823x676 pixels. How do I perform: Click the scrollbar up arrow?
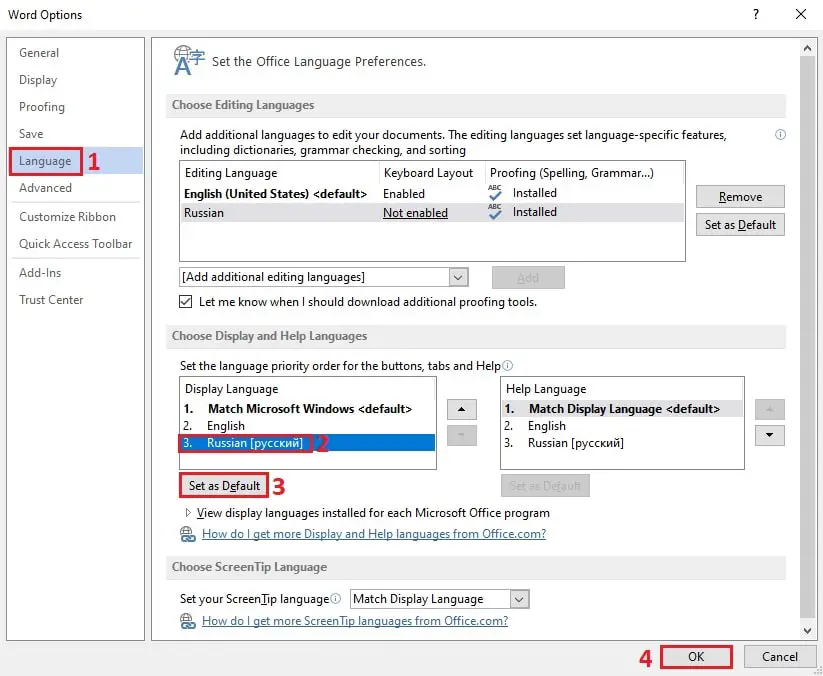pos(807,48)
